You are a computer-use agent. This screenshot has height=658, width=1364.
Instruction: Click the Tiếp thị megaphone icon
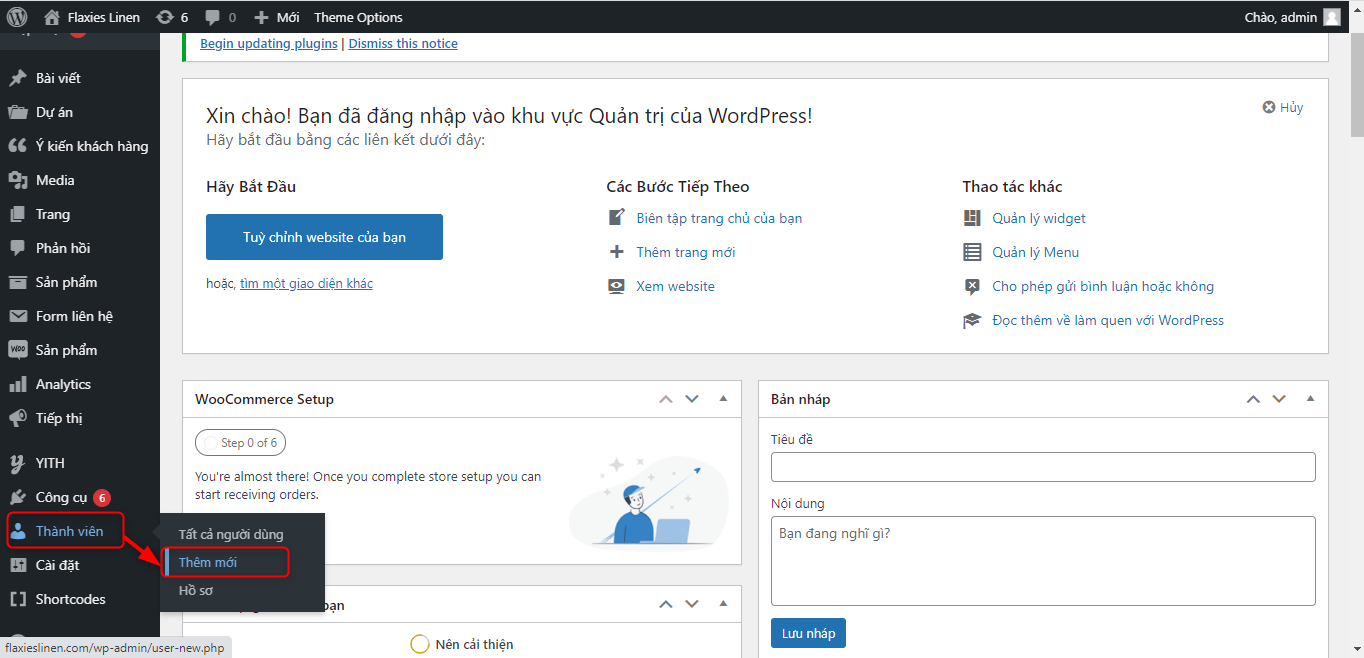[18, 418]
